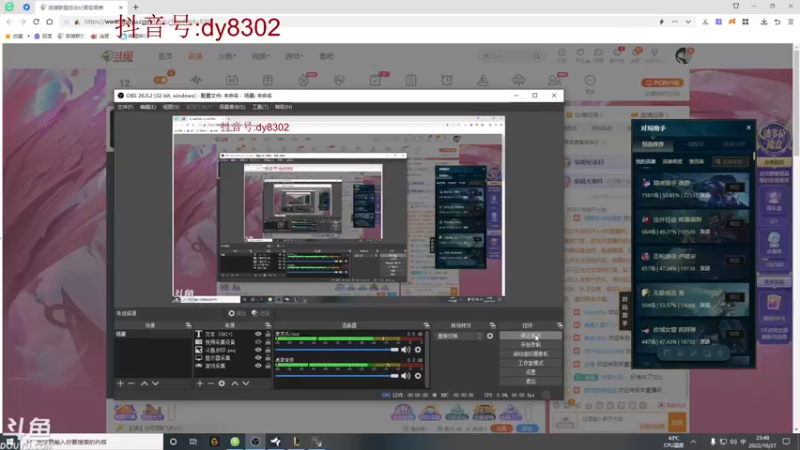
Task: Move scene down arrow in Scenes panel
Action: click(156, 383)
